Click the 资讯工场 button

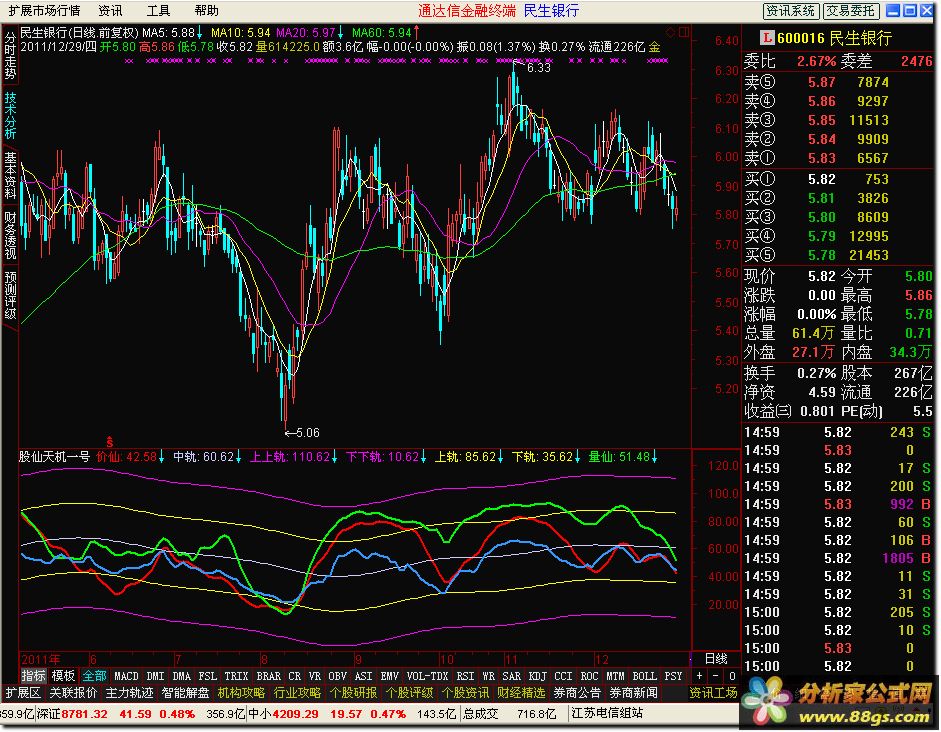pyautogui.click(x=714, y=693)
